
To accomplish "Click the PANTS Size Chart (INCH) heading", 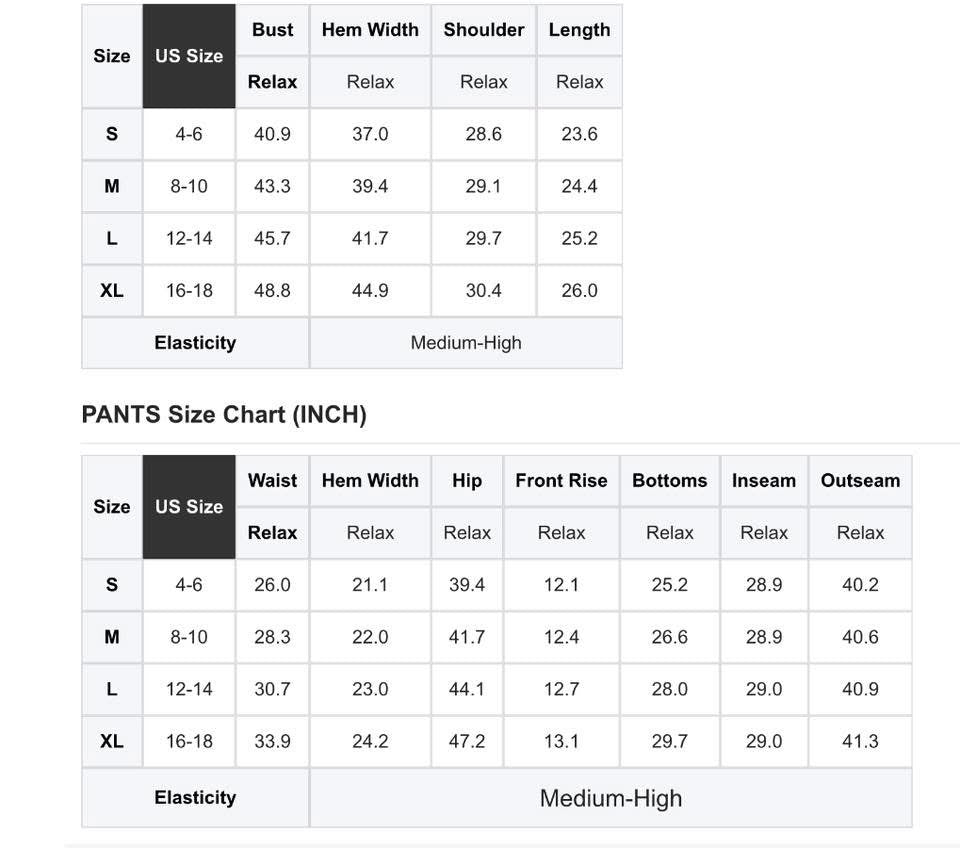I will (x=224, y=415).
